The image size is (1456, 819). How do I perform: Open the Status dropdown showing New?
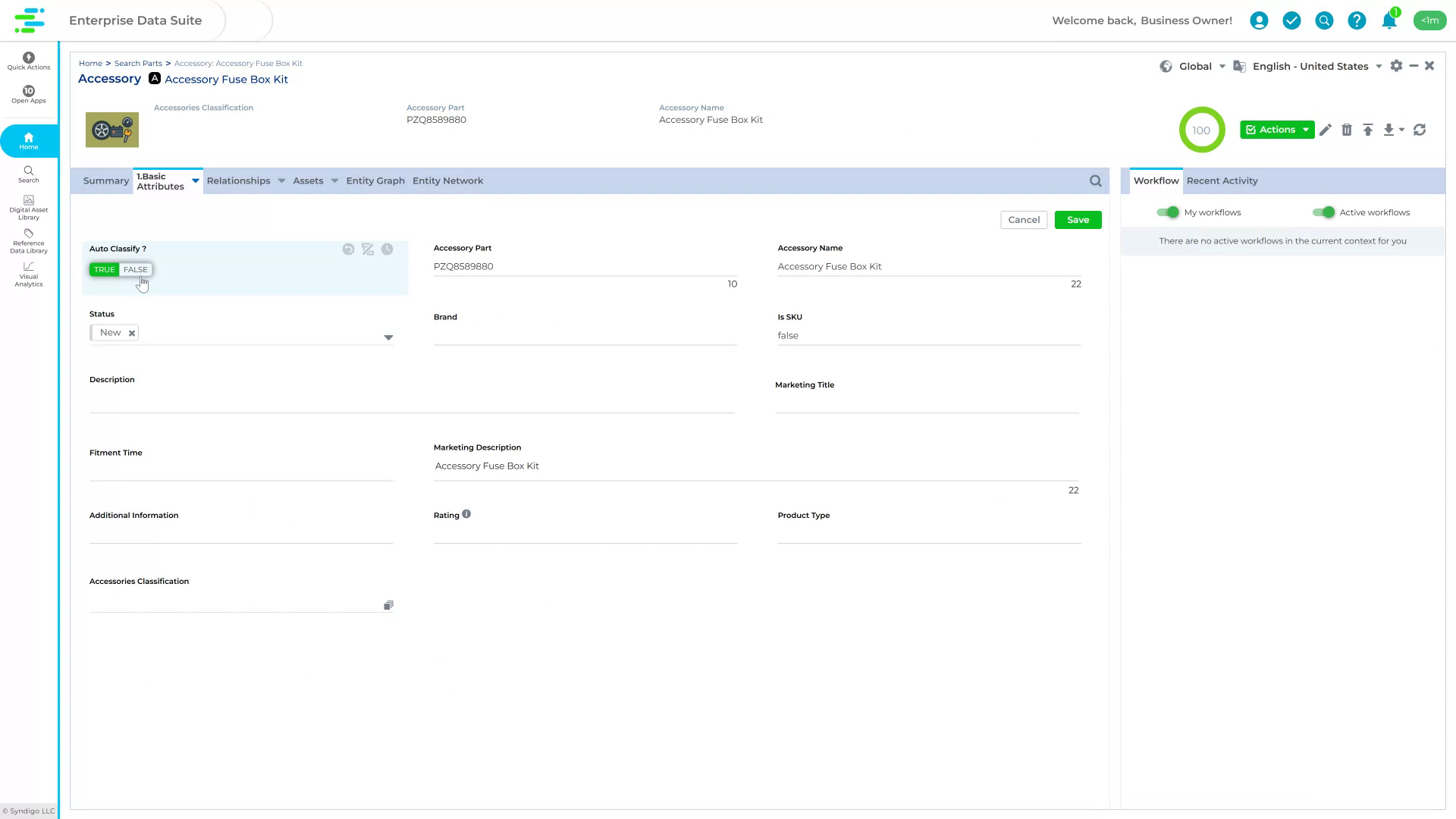388,337
